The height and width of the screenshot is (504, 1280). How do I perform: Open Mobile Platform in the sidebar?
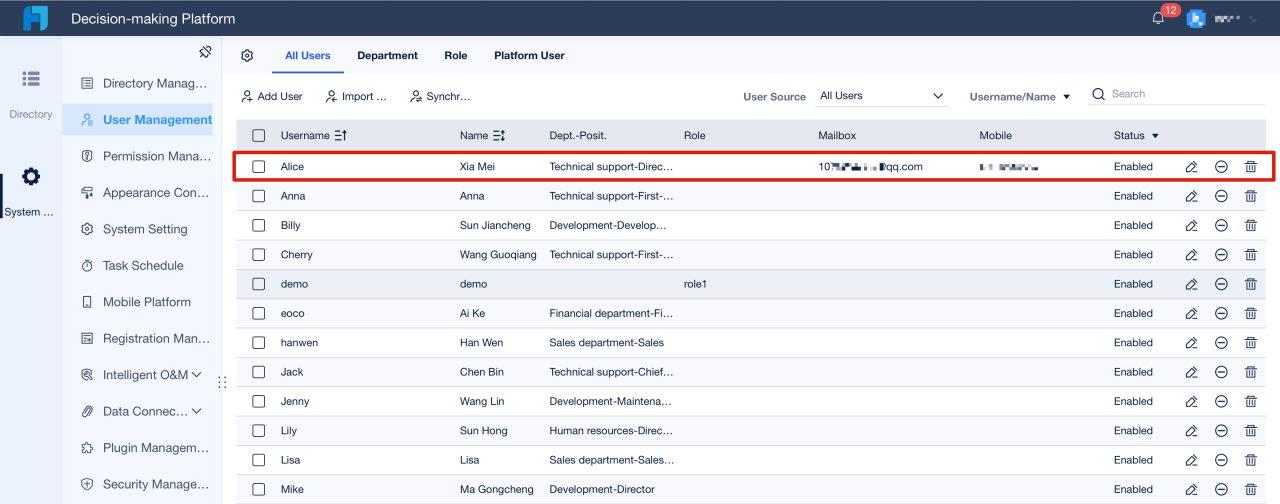tap(138, 302)
